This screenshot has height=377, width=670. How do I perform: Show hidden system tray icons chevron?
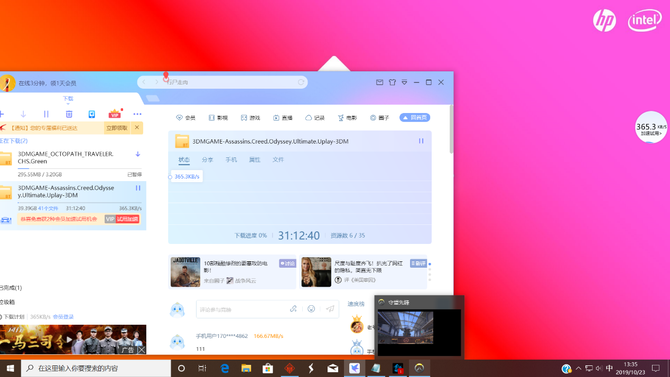tap(579, 368)
